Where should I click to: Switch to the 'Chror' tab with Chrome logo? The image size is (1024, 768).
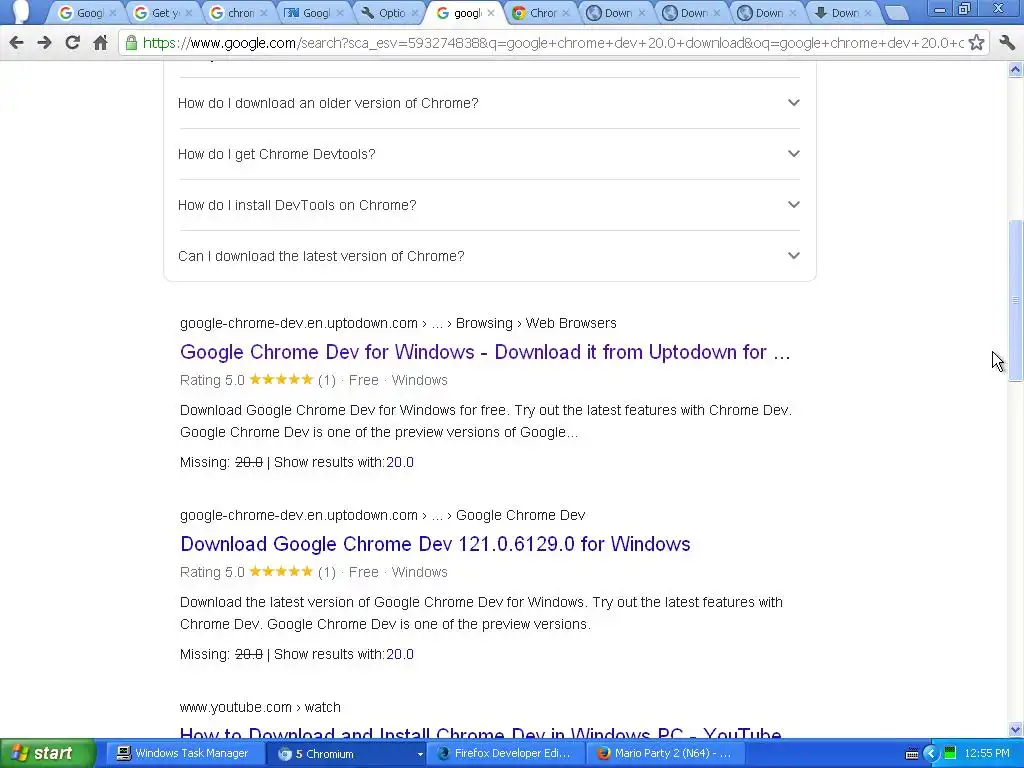click(x=541, y=13)
